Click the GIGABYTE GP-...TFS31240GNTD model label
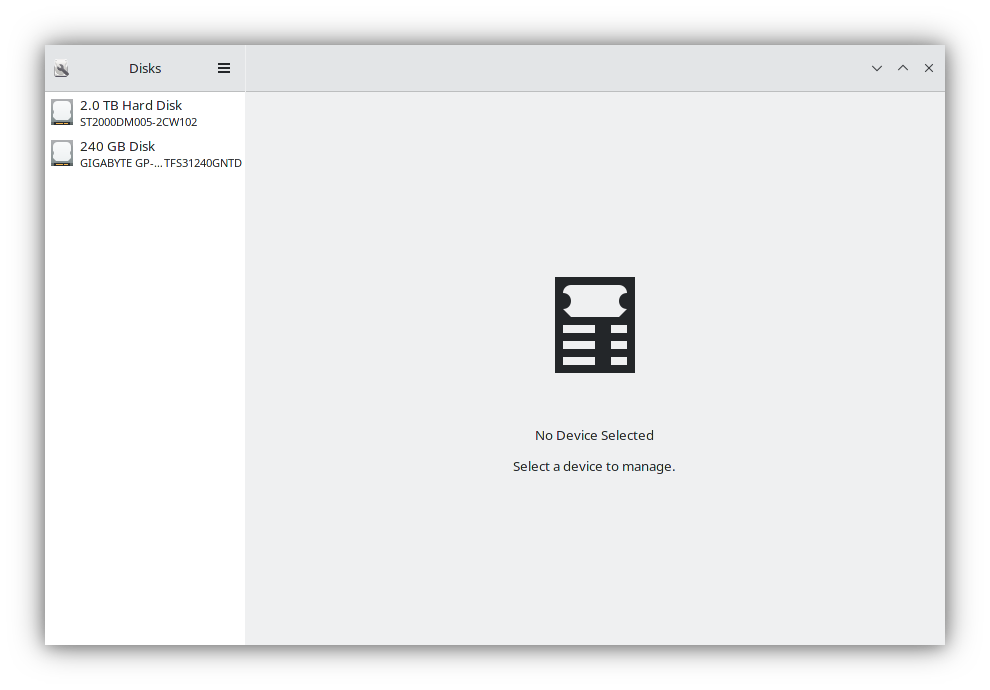990x690 pixels. coord(160,163)
